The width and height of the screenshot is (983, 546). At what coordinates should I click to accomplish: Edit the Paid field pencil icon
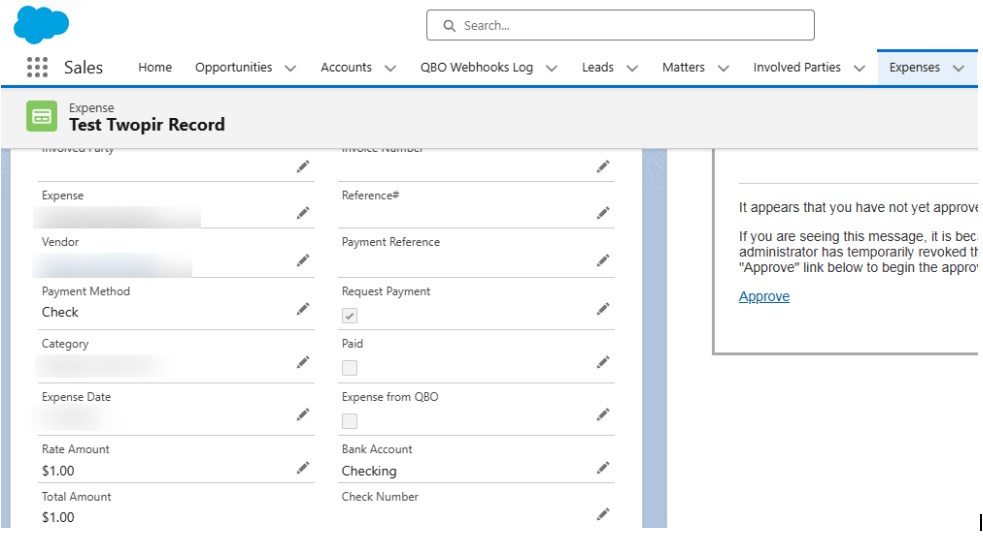pyautogui.click(x=602, y=362)
